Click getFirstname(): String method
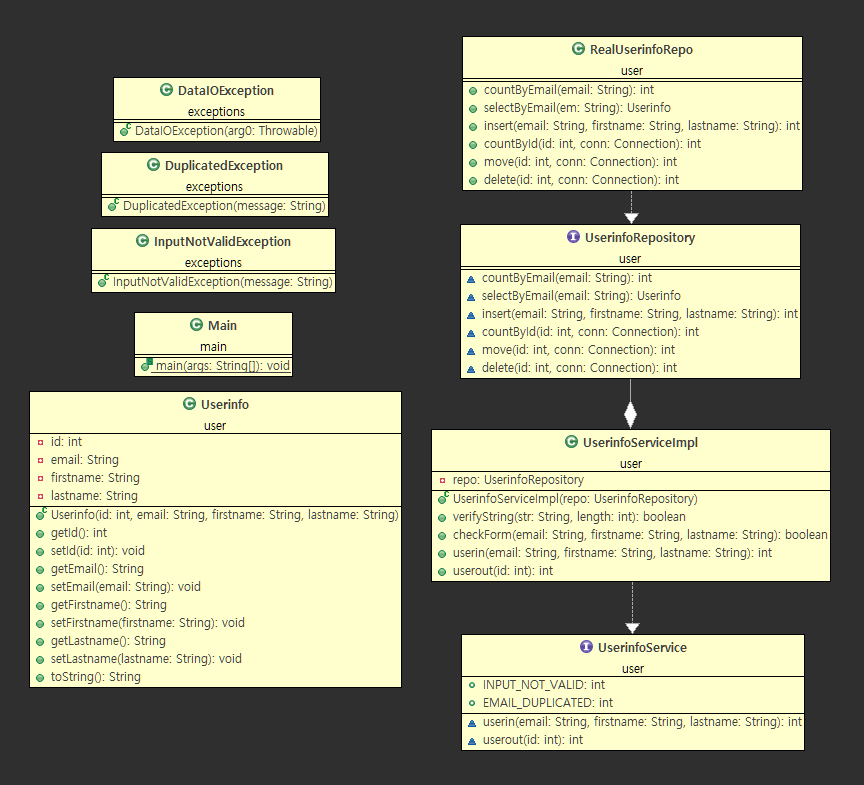The height and width of the screenshot is (785, 864). click(x=109, y=605)
